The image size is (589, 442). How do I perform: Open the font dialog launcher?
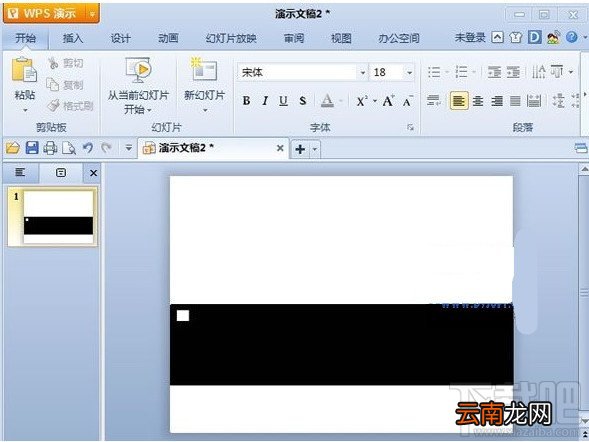410,128
